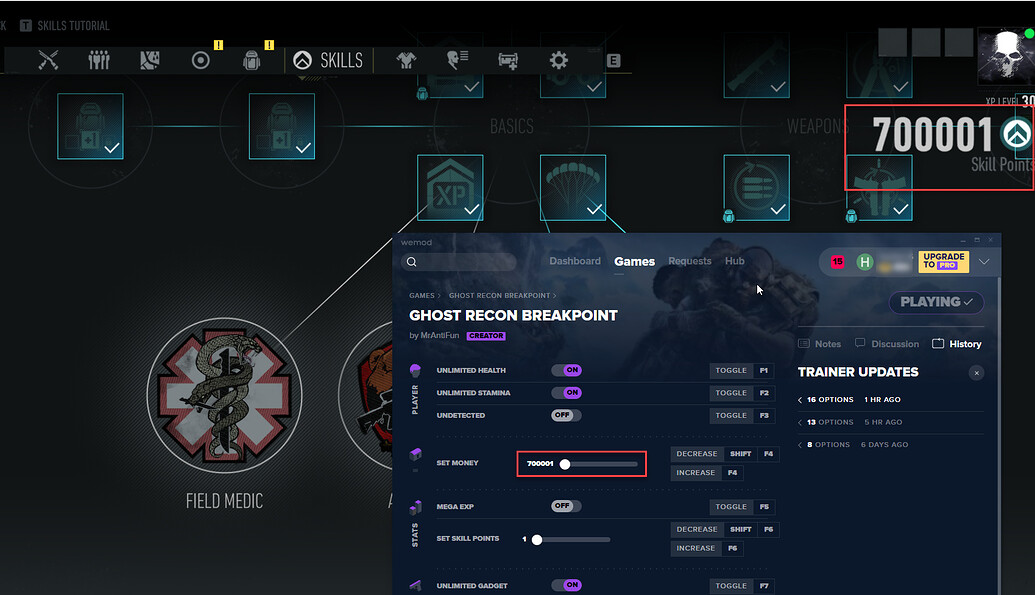Click the objectives target icon

tap(200, 60)
